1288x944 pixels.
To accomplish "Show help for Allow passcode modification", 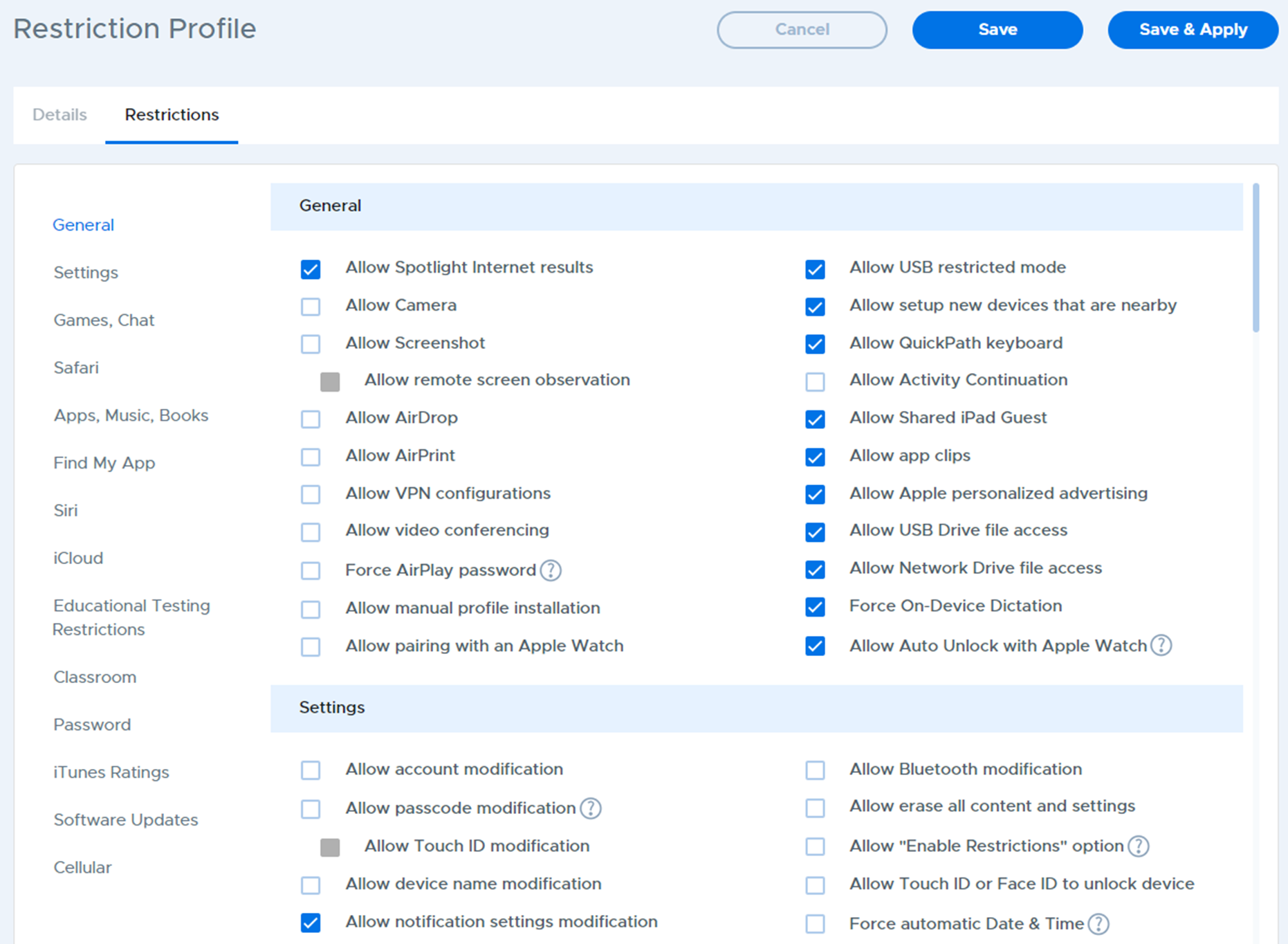I will [x=590, y=808].
